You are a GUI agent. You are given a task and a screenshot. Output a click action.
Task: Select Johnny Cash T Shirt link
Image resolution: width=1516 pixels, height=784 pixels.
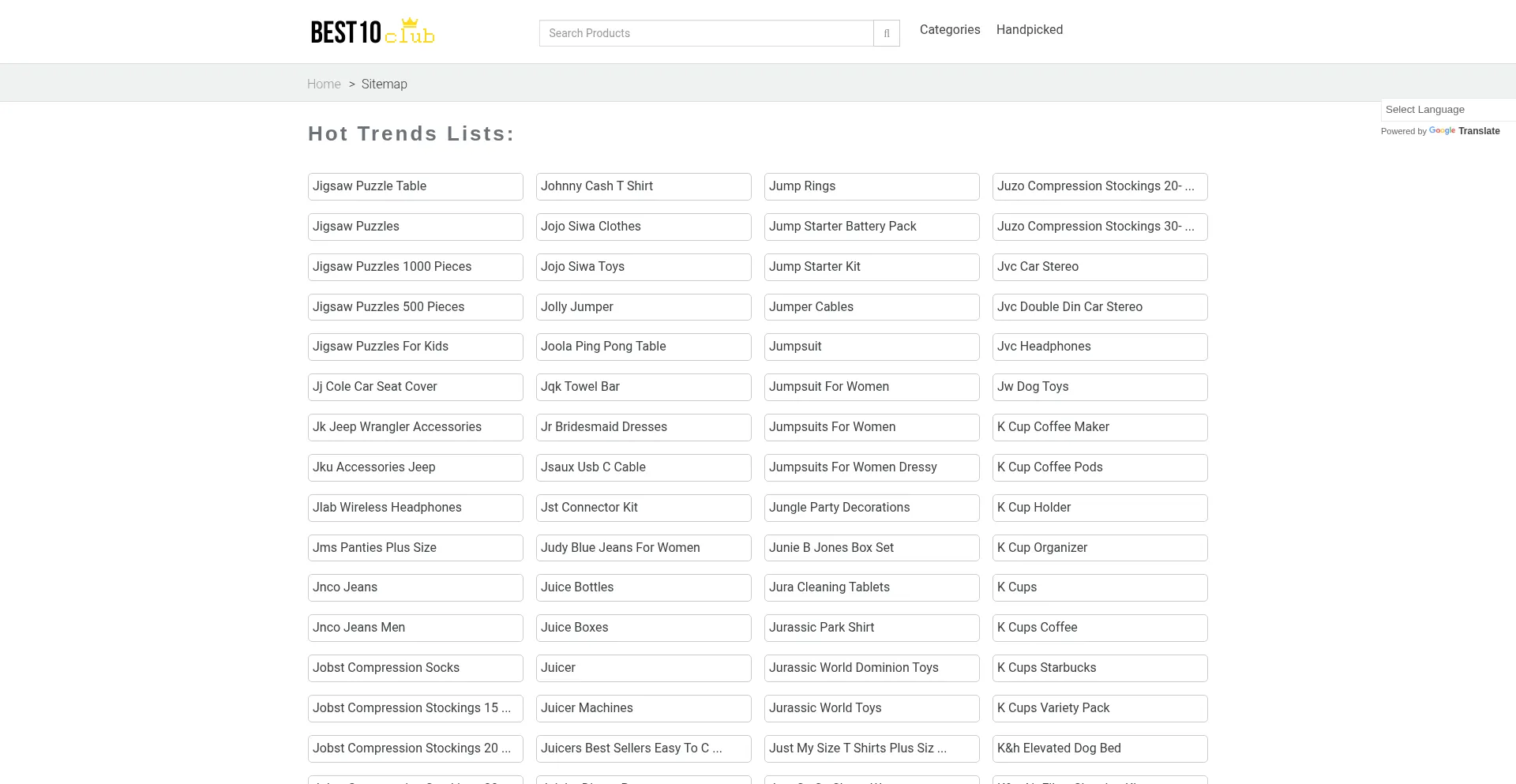(x=643, y=186)
